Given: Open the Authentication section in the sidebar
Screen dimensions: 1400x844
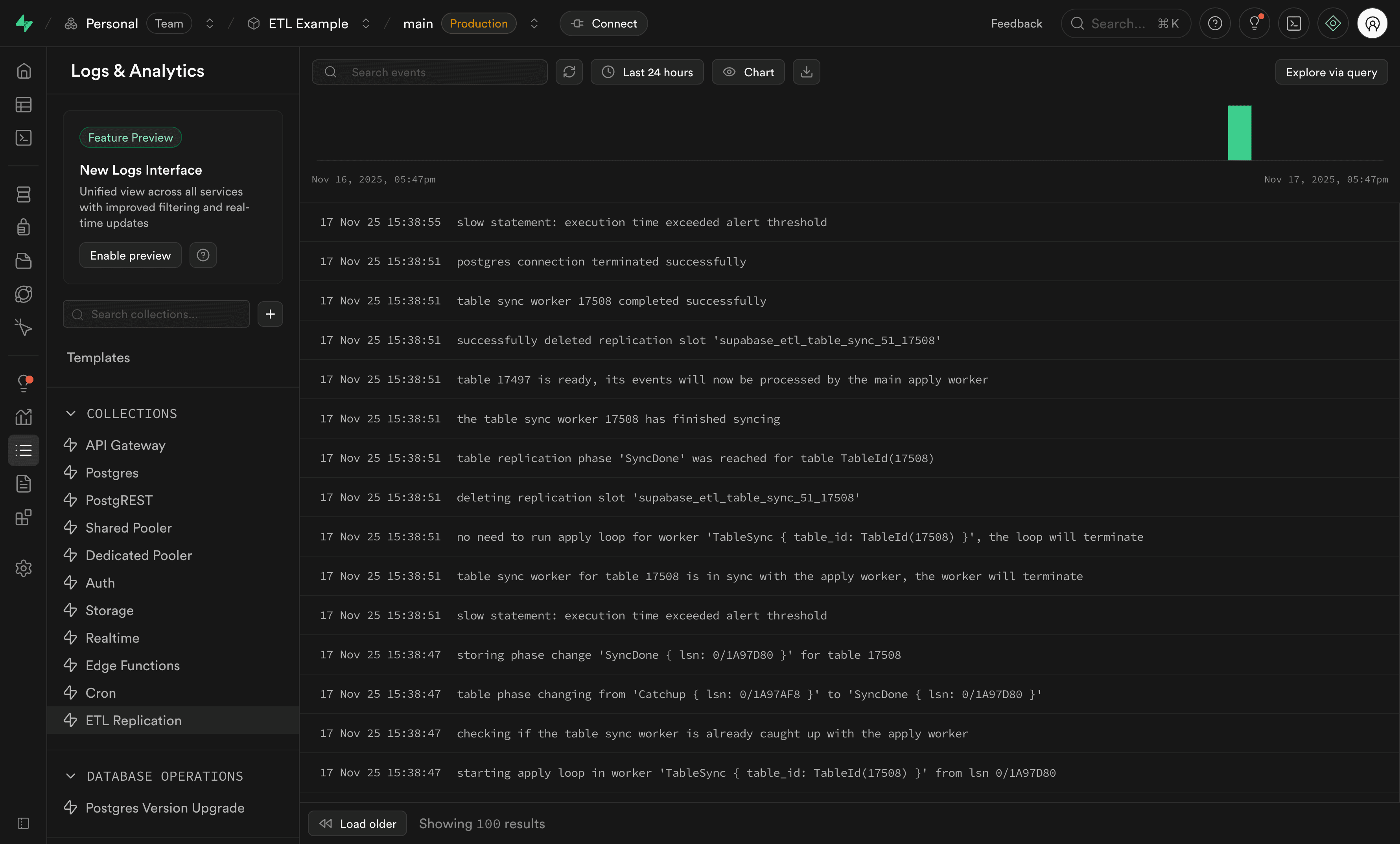Looking at the screenshot, I should [23, 227].
